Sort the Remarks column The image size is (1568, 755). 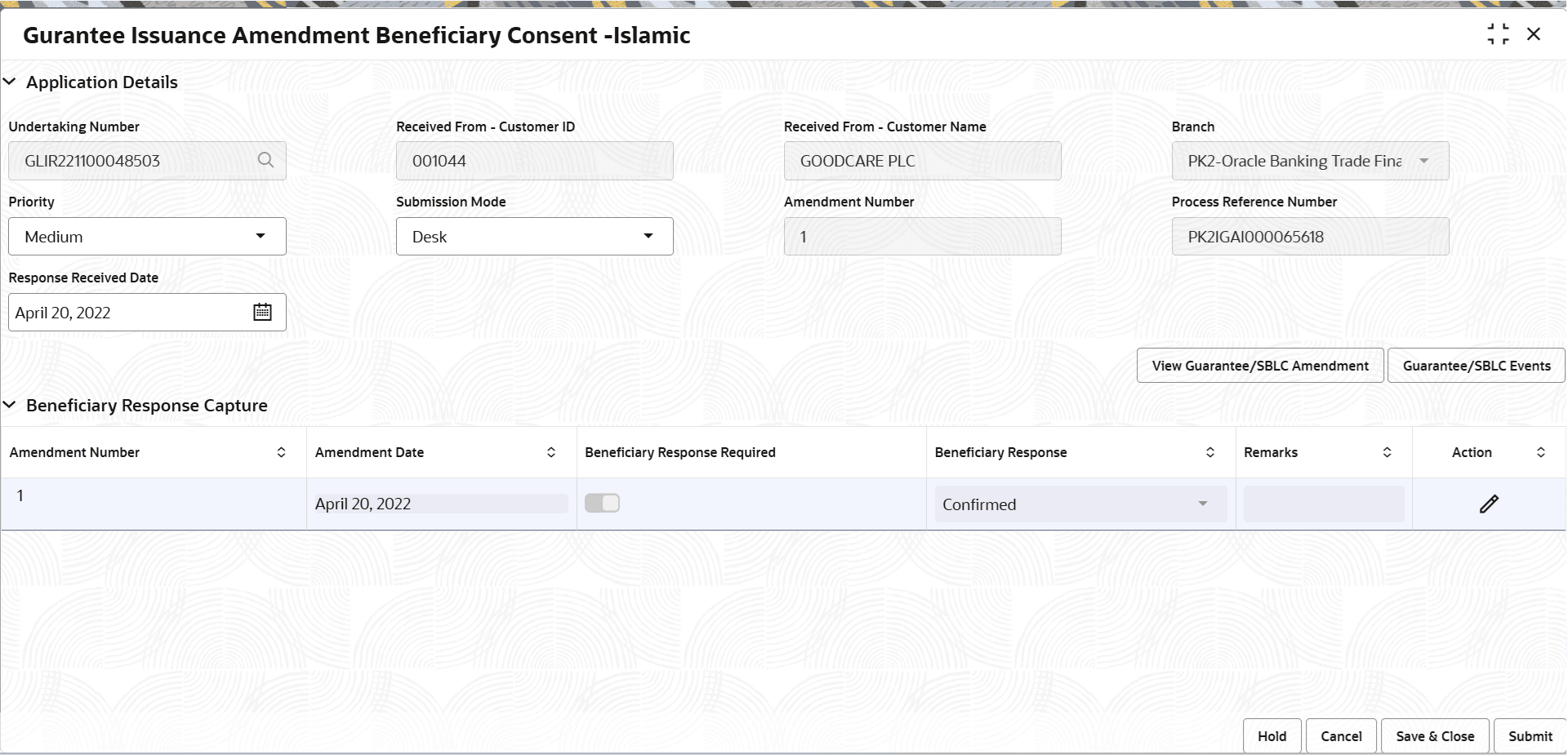coord(1387,451)
